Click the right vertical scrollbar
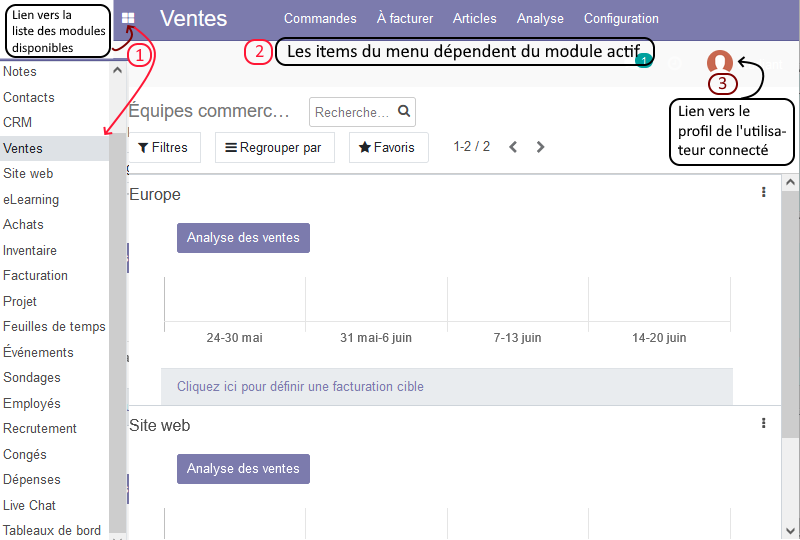The height and width of the screenshot is (540, 800). 790,300
